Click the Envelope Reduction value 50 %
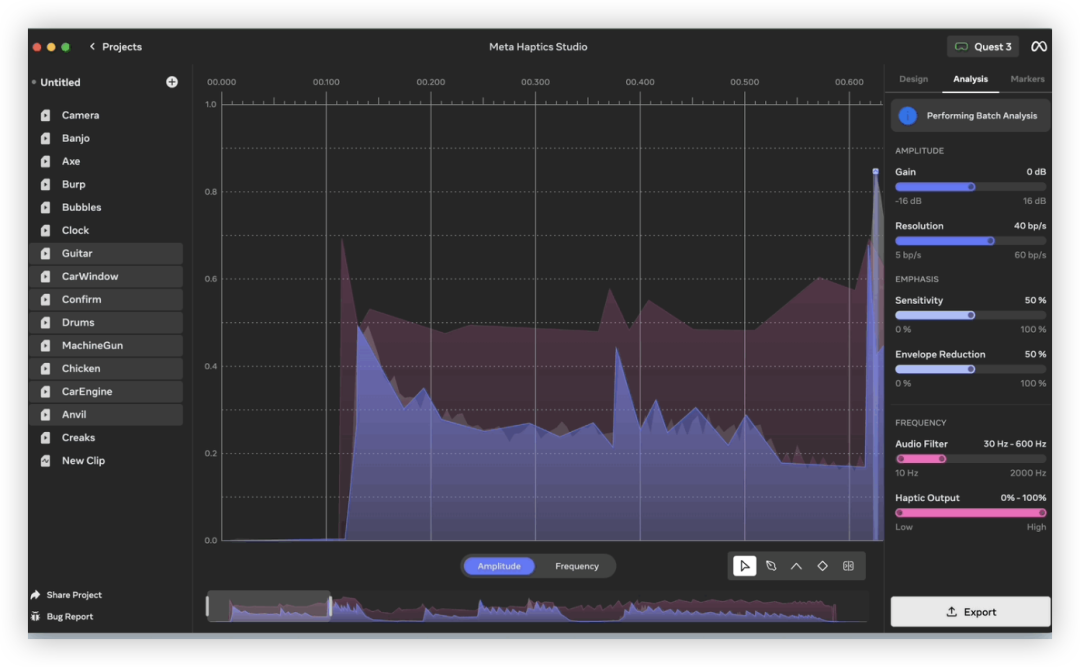This screenshot has height=667, width=1080. pyautogui.click(x=1035, y=354)
